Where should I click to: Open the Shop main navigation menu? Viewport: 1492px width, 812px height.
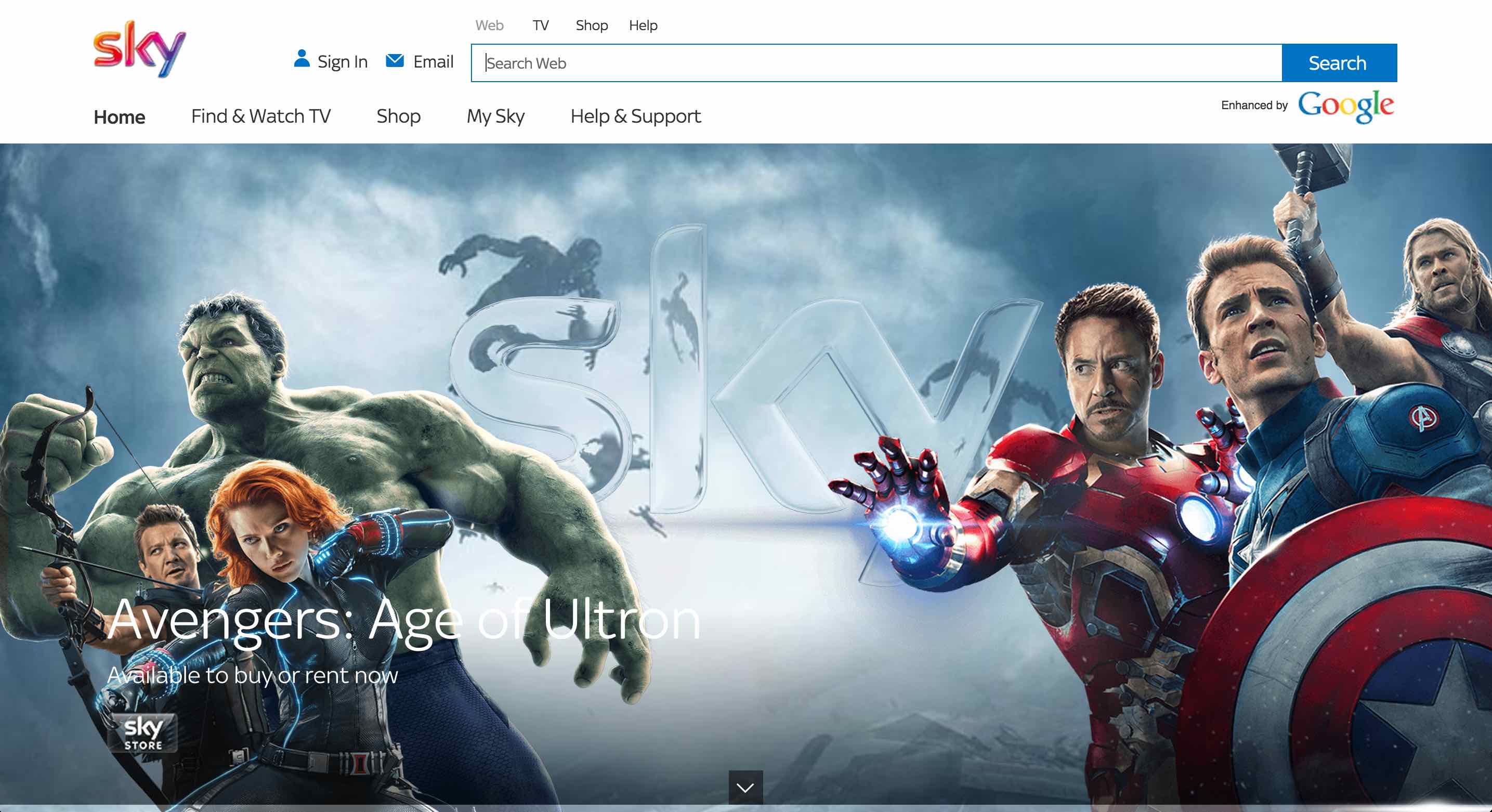point(399,116)
